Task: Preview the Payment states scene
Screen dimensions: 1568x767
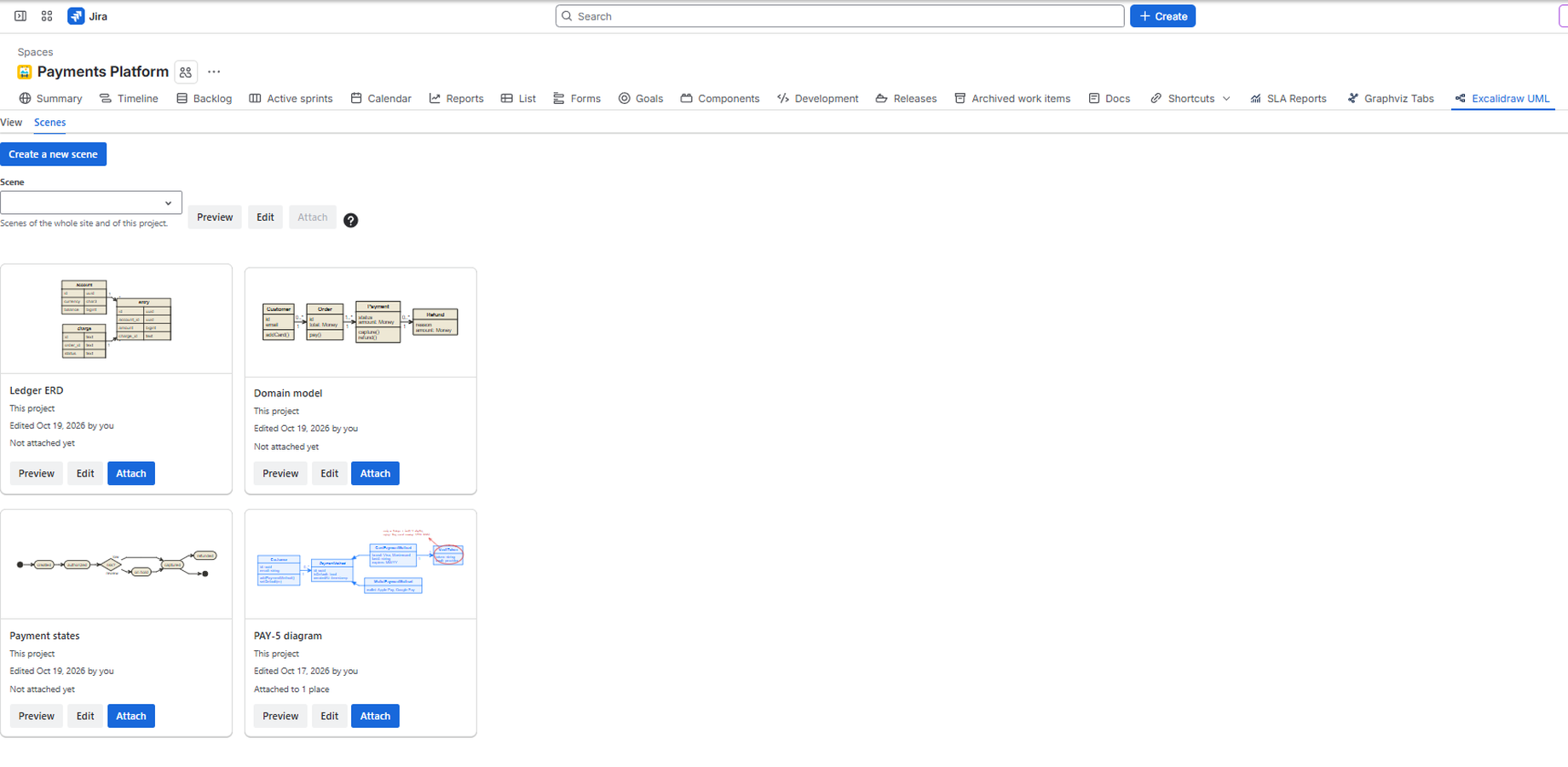Action: [37, 717]
